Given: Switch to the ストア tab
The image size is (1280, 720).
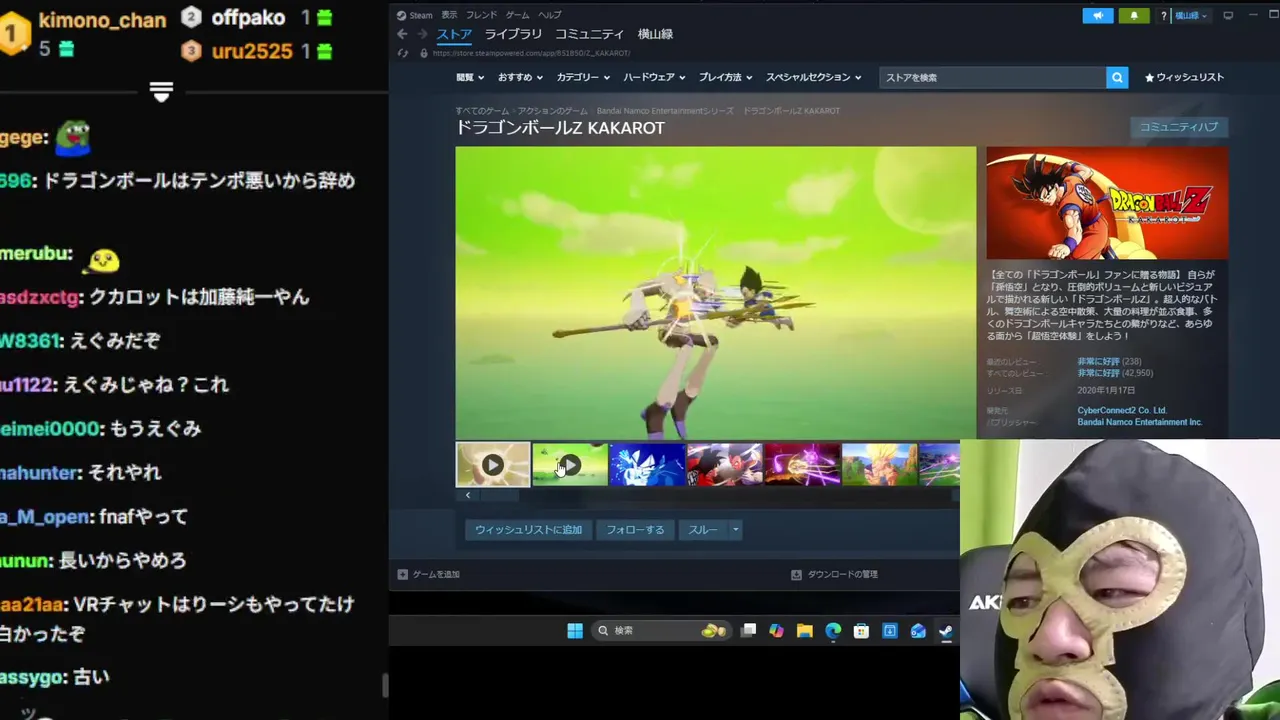Looking at the screenshot, I should 454,34.
